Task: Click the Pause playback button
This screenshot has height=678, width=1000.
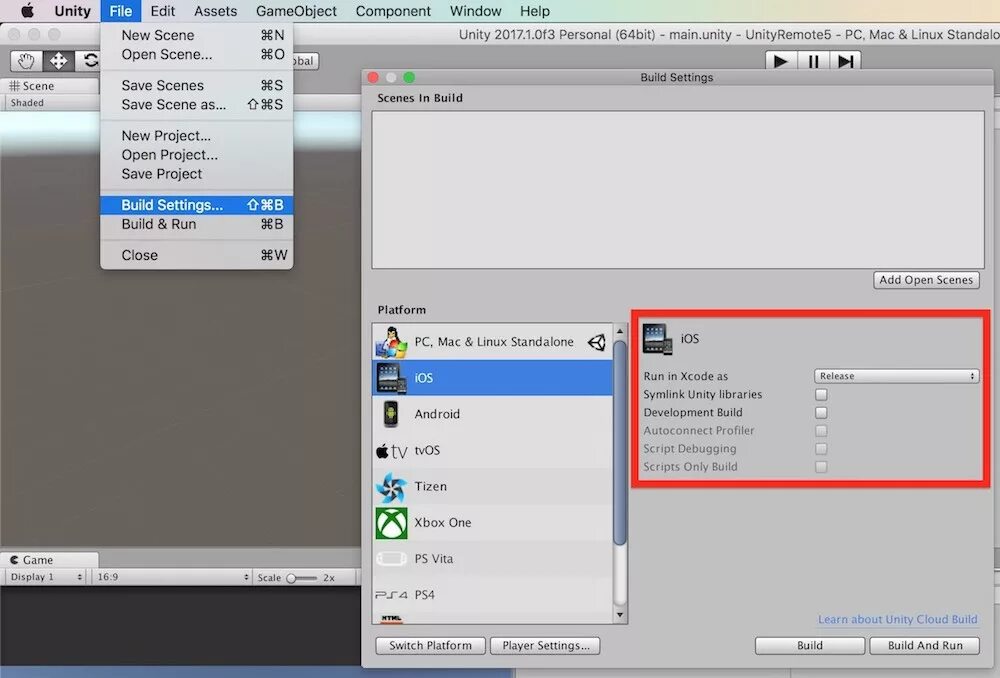Action: pos(813,62)
